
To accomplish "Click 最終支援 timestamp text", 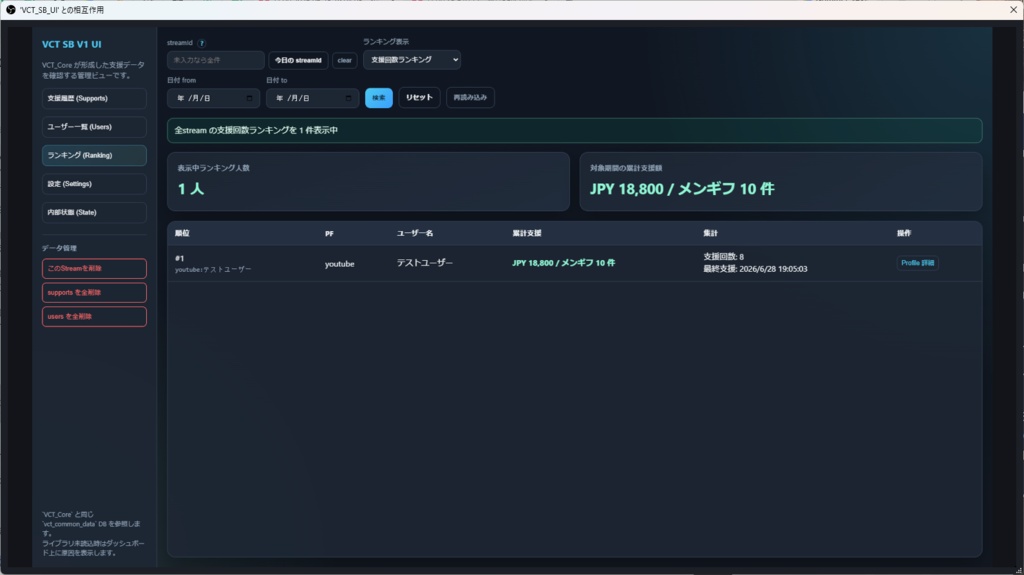I will [x=755, y=269].
